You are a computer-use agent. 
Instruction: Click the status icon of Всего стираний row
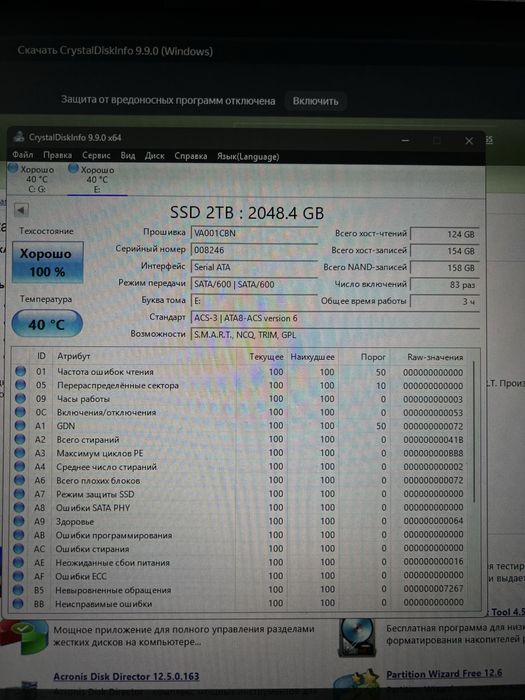[x=20, y=439]
